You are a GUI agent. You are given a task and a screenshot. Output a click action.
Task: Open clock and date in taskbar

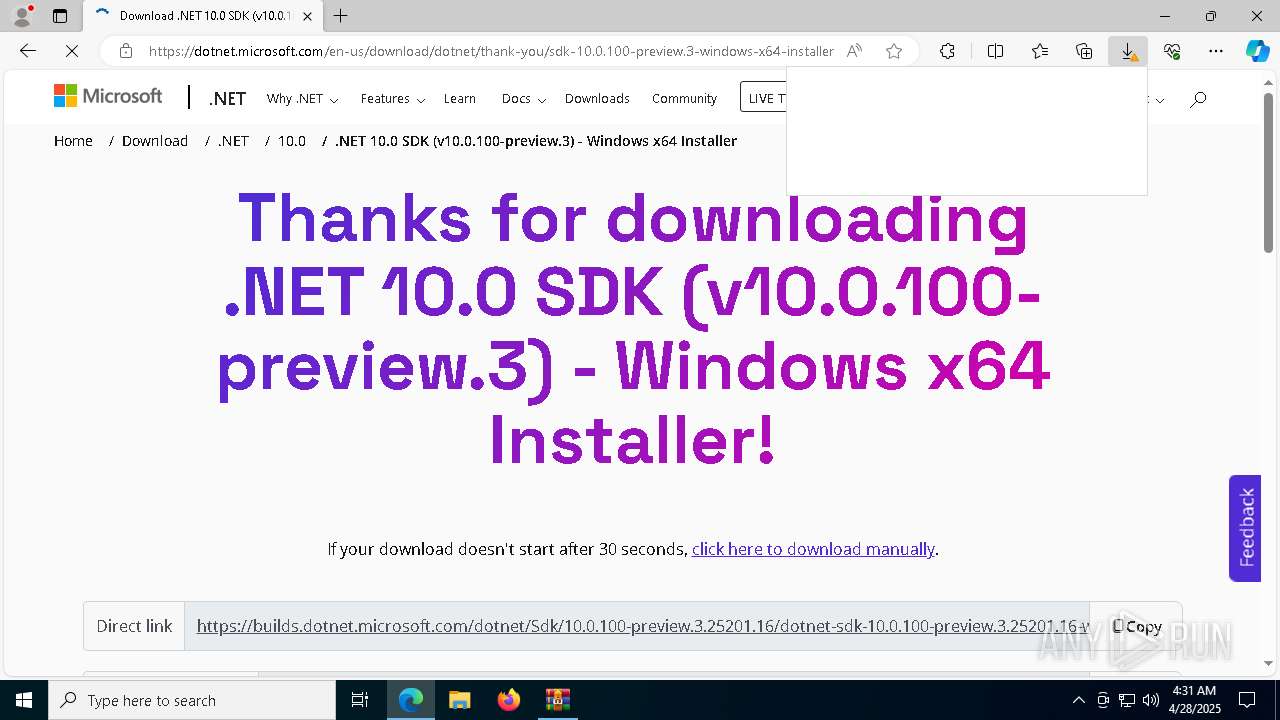(1193, 700)
